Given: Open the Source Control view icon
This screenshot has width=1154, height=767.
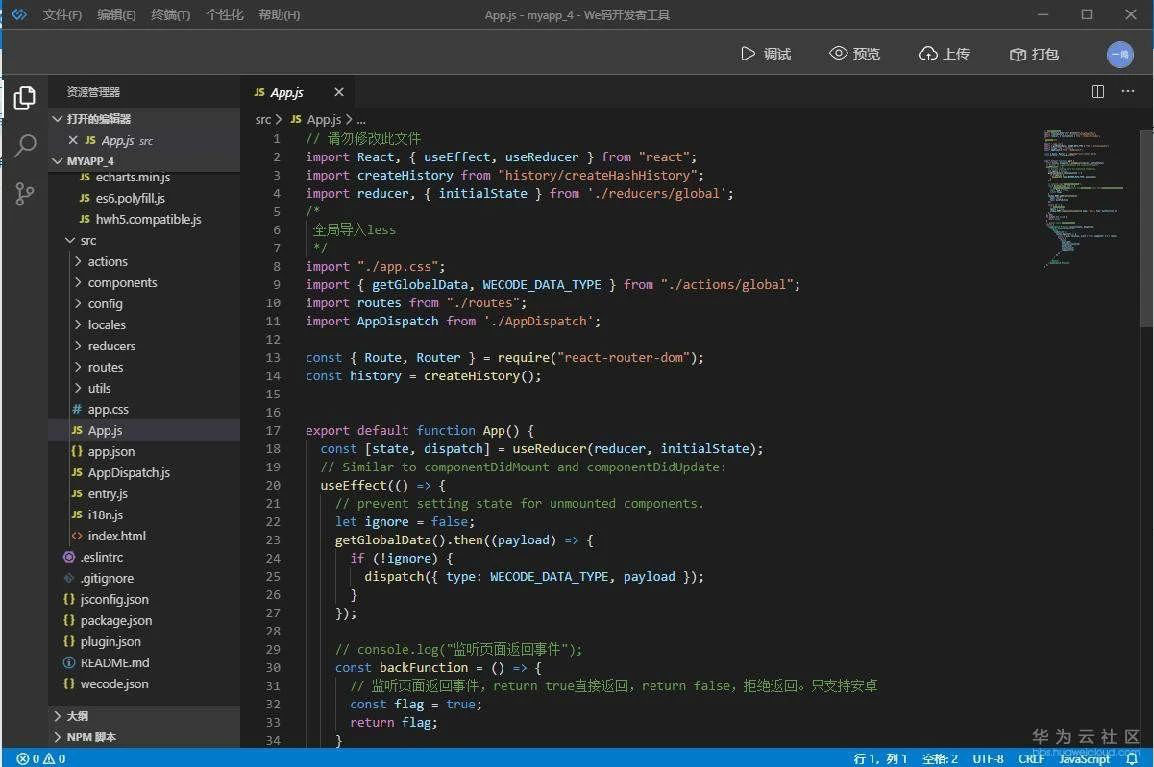Looking at the screenshot, I should 24,194.
